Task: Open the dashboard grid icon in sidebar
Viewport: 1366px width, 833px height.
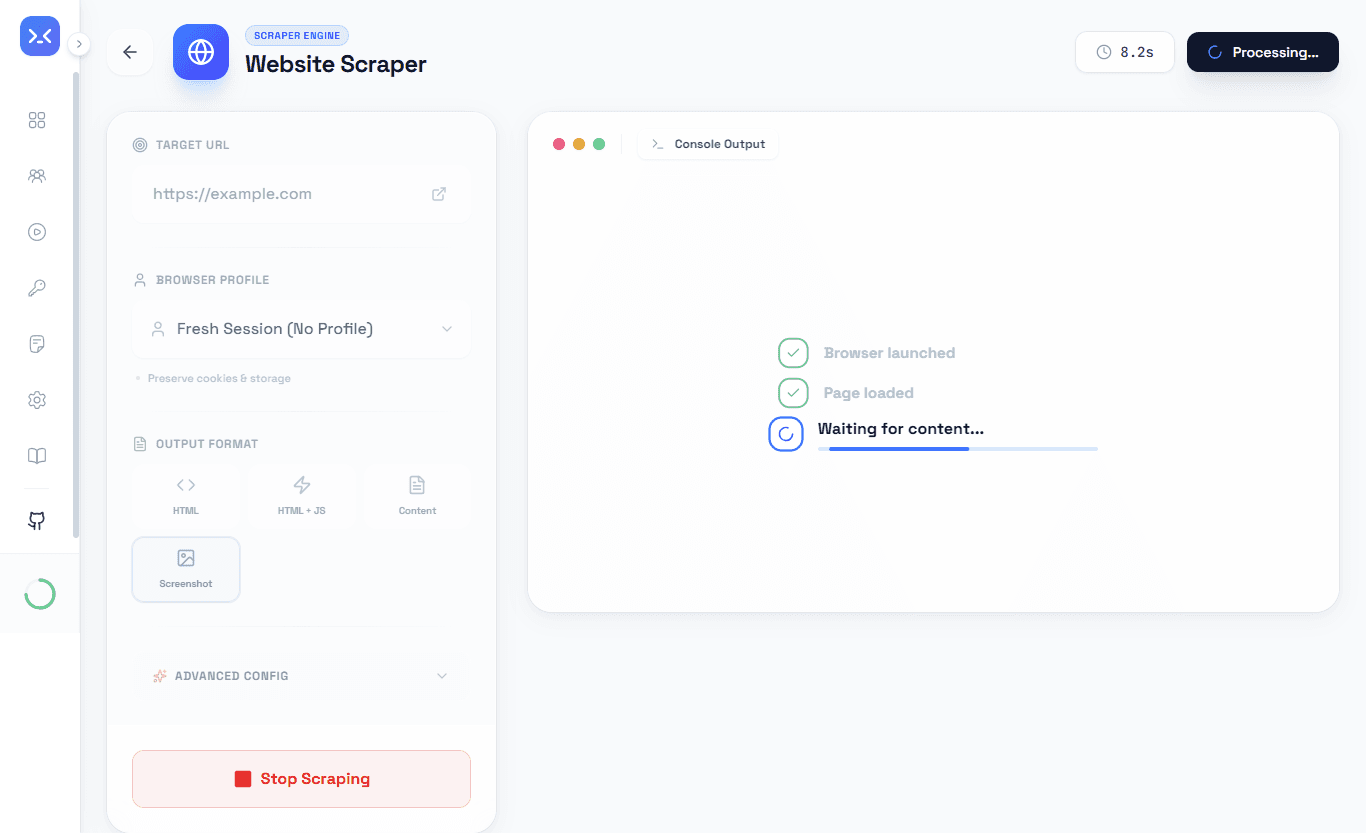Action: pos(37,121)
